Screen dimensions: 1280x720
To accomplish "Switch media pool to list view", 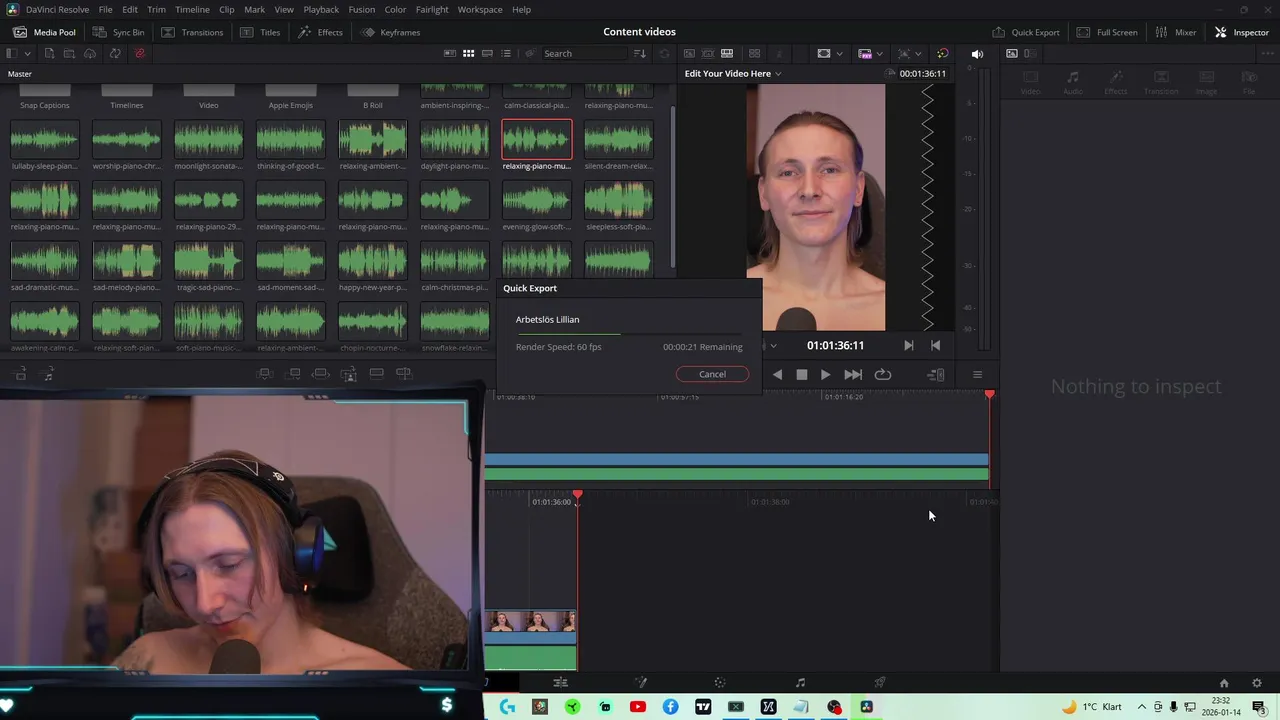I will [x=506, y=53].
